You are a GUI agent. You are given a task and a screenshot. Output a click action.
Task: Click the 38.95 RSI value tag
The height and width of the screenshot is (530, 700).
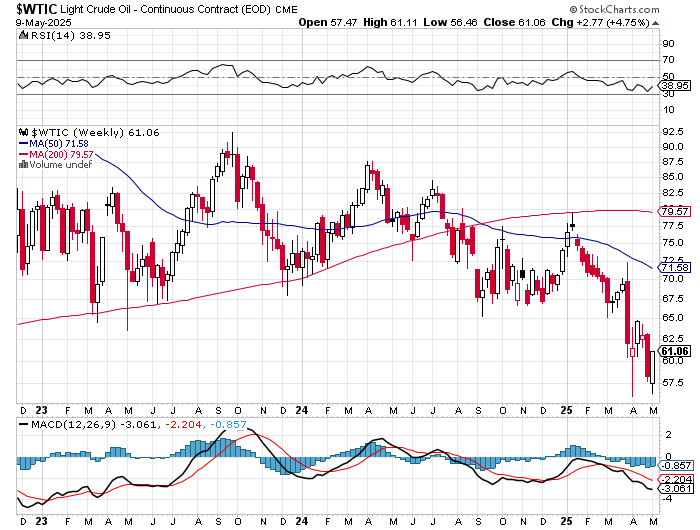(x=677, y=88)
